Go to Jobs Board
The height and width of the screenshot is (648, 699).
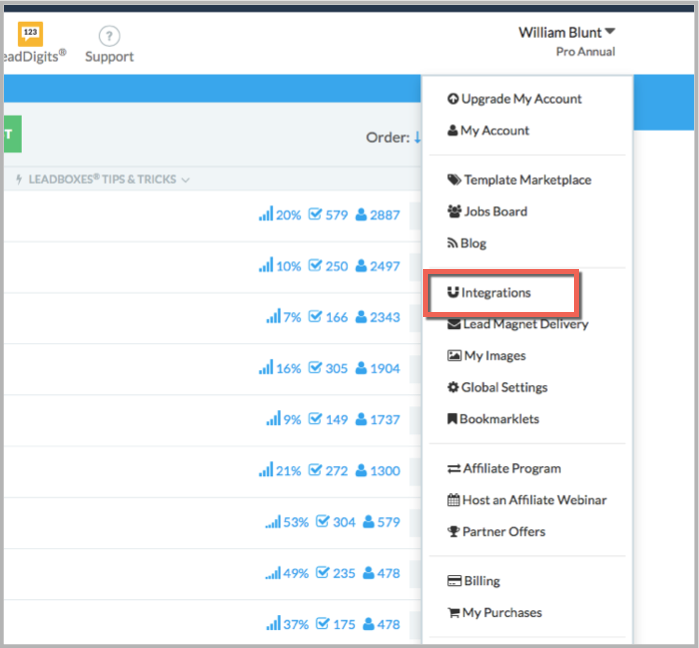[x=487, y=212]
